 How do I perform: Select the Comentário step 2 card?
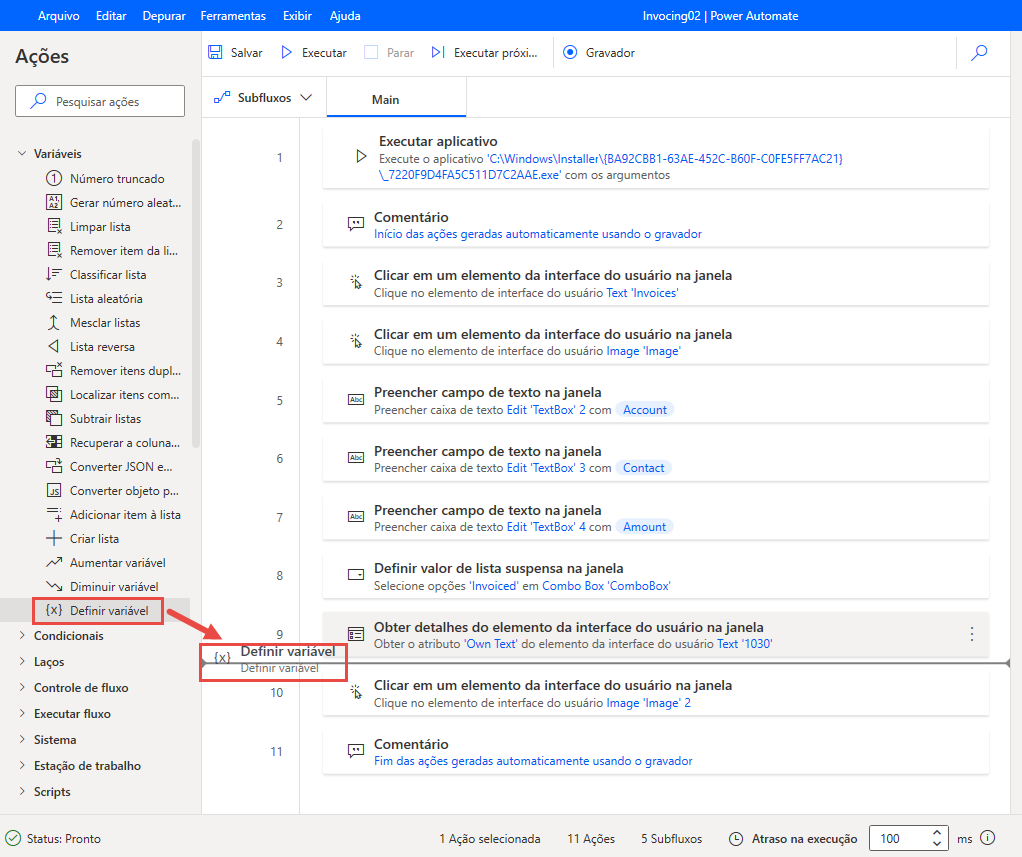656,225
